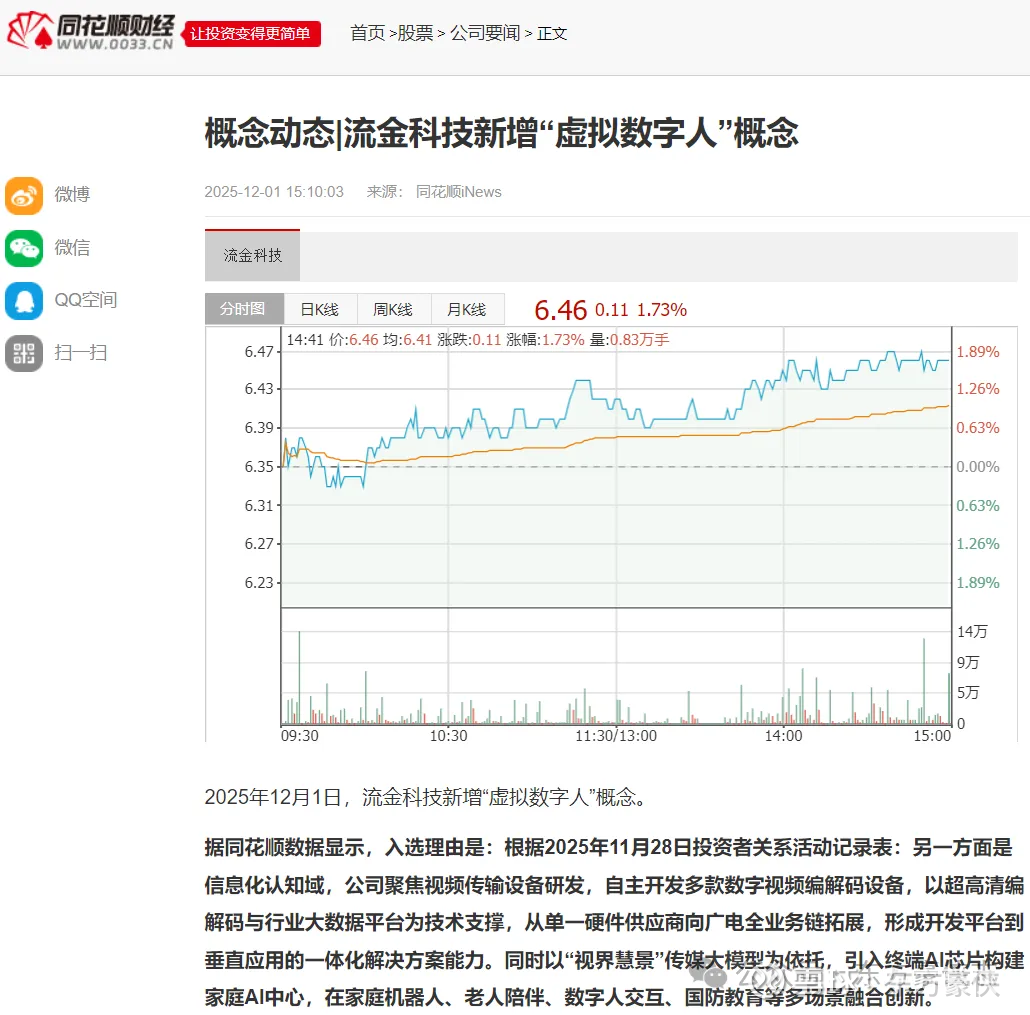The width and height of the screenshot is (1030, 1015).
Task: Click the timestamp 2025-12-01 15:10:03
Action: [274, 192]
